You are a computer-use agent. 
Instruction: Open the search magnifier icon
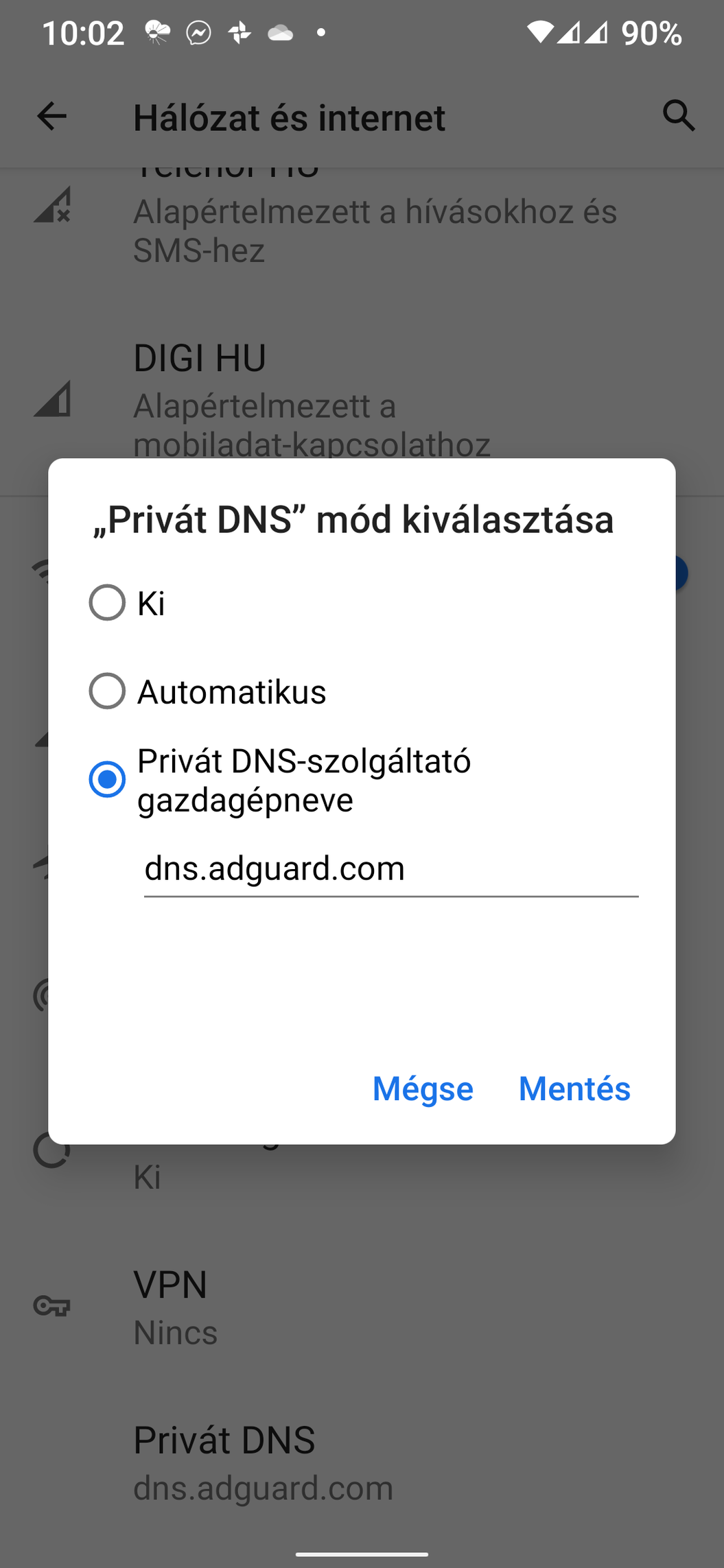click(x=679, y=115)
